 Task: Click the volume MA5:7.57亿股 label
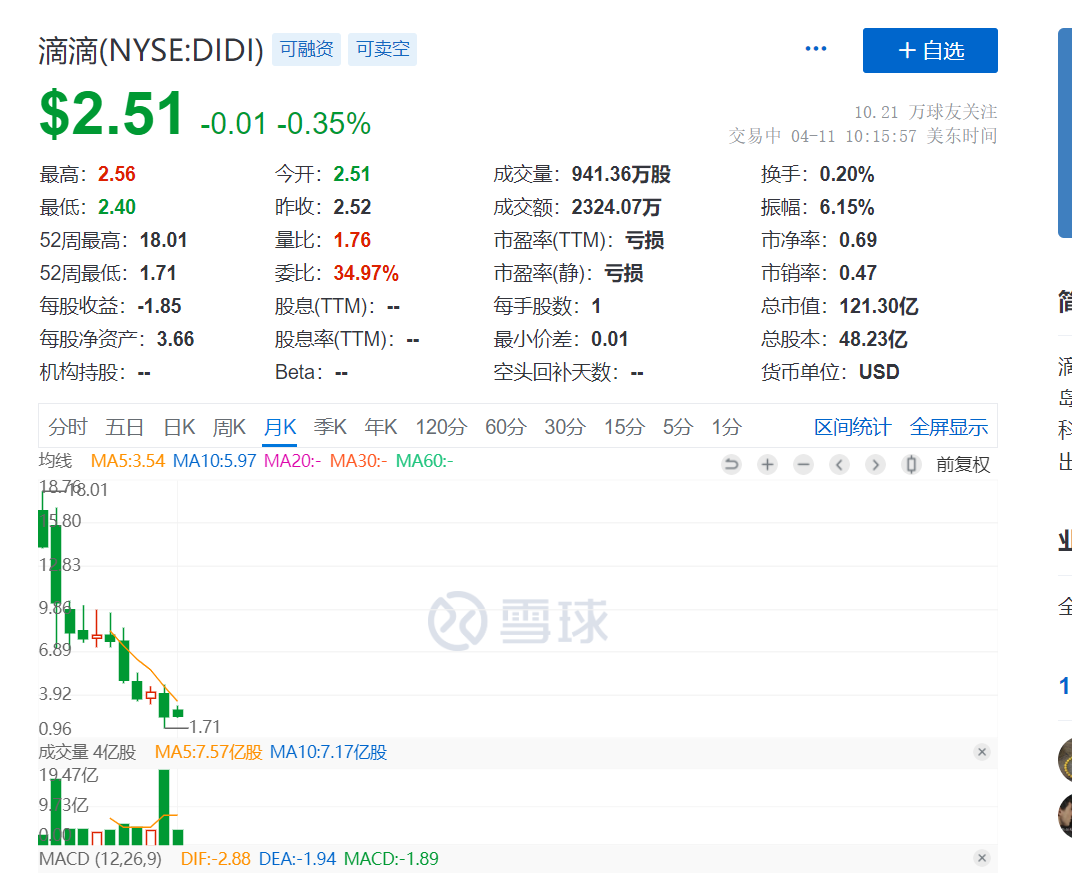pos(209,752)
